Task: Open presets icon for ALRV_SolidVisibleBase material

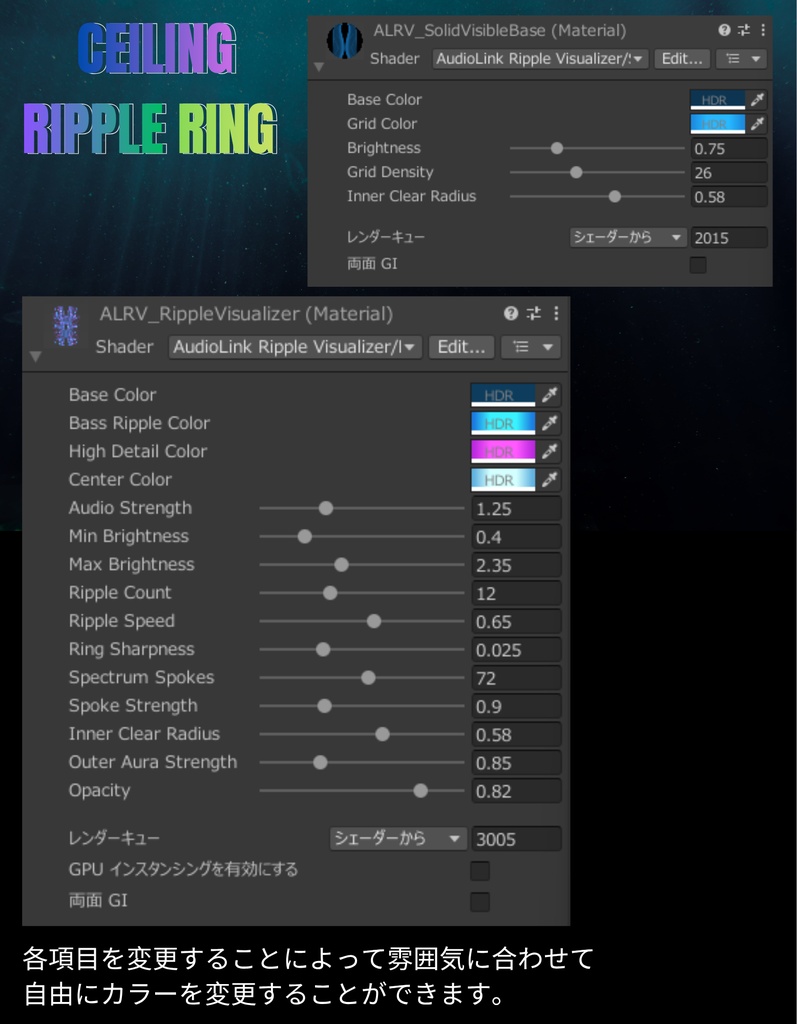Action: click(743, 30)
